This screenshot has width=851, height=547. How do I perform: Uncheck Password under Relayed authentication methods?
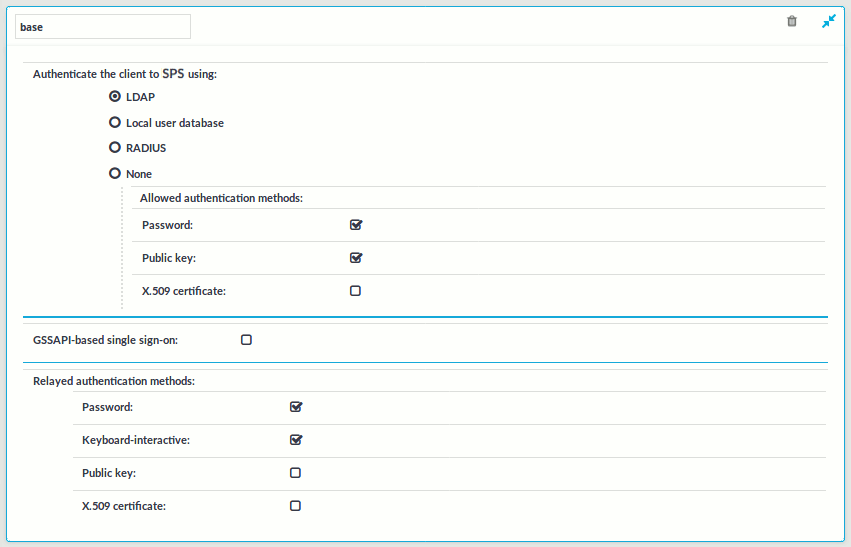296,407
